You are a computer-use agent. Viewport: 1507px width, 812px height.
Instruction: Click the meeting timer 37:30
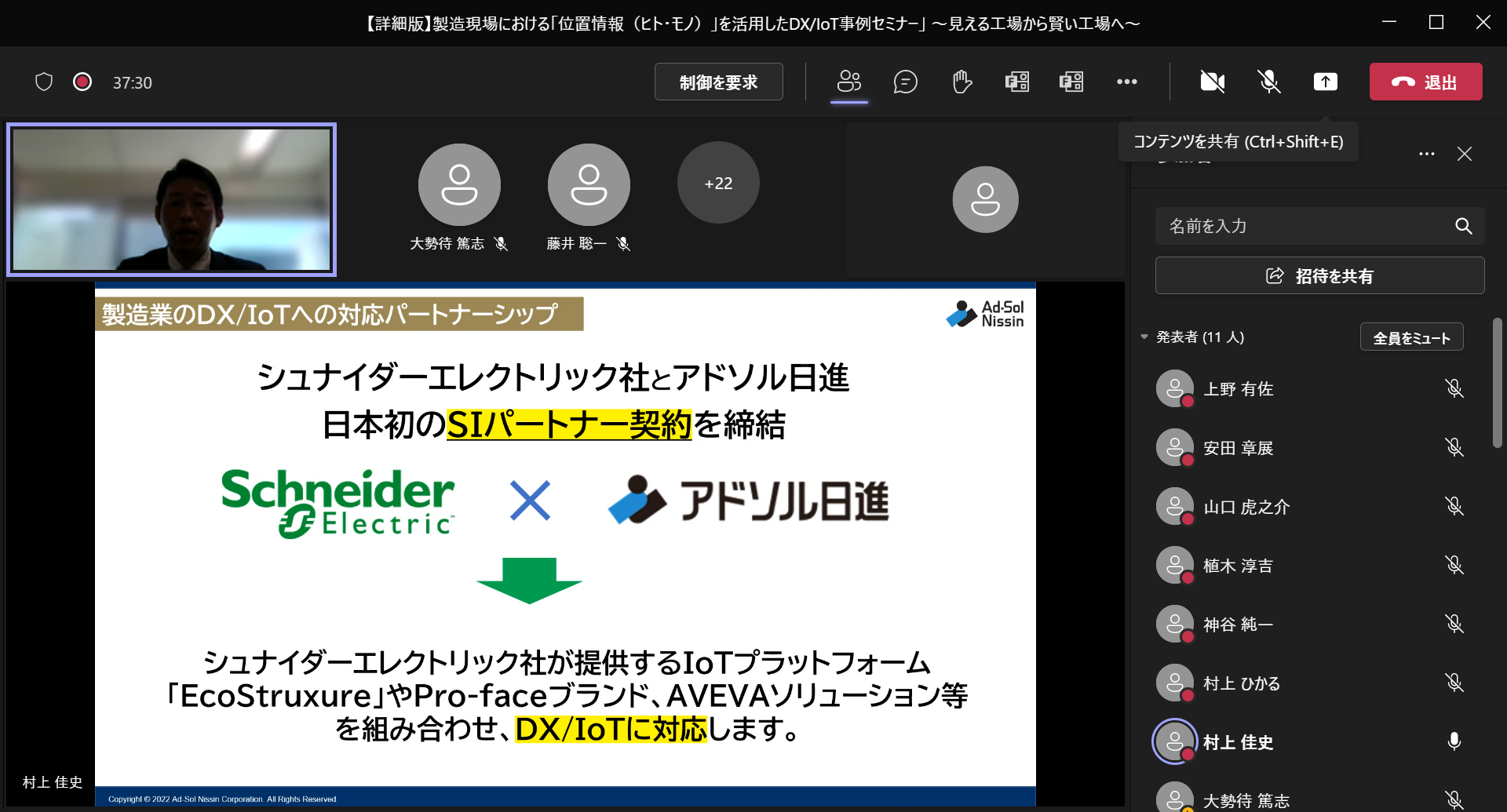pyautogui.click(x=132, y=82)
